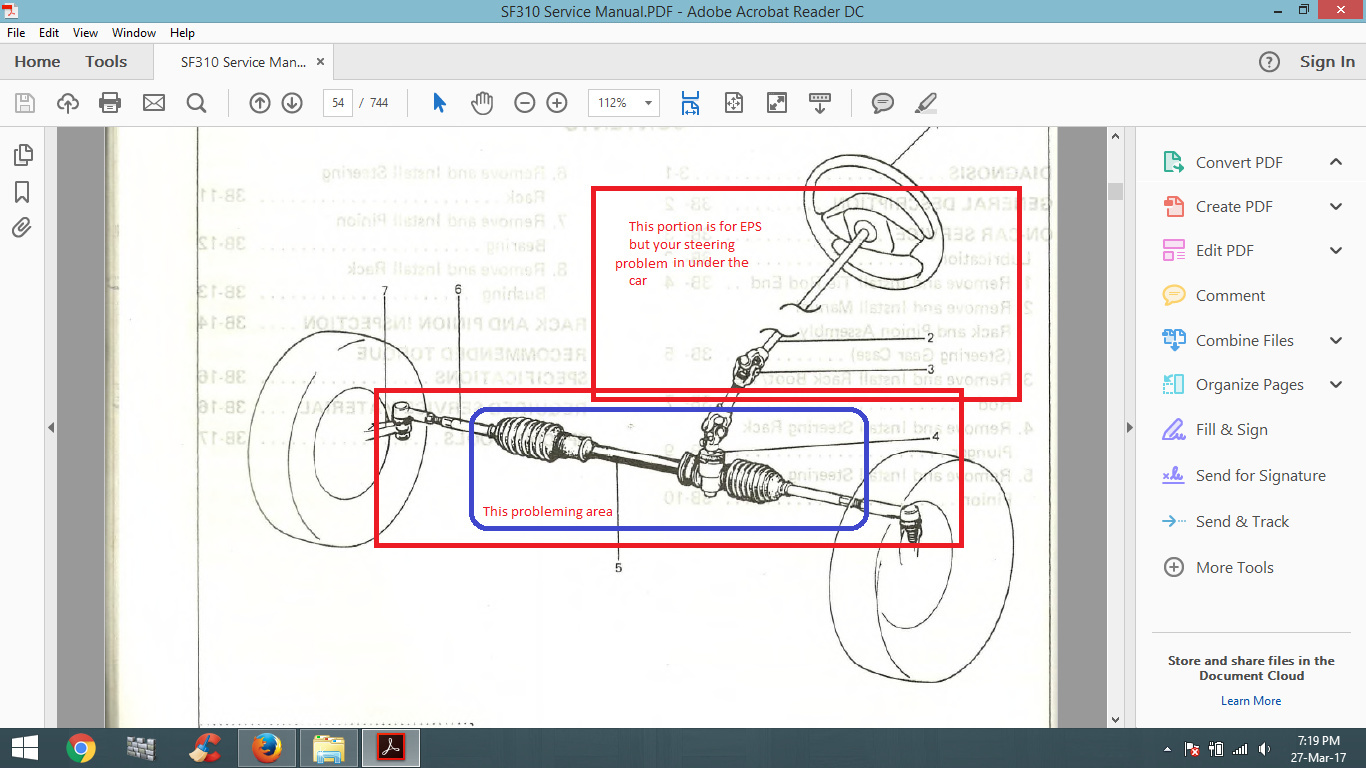The width and height of the screenshot is (1366, 768).
Task: Close the SF310 Service Manual tab
Action: [320, 62]
